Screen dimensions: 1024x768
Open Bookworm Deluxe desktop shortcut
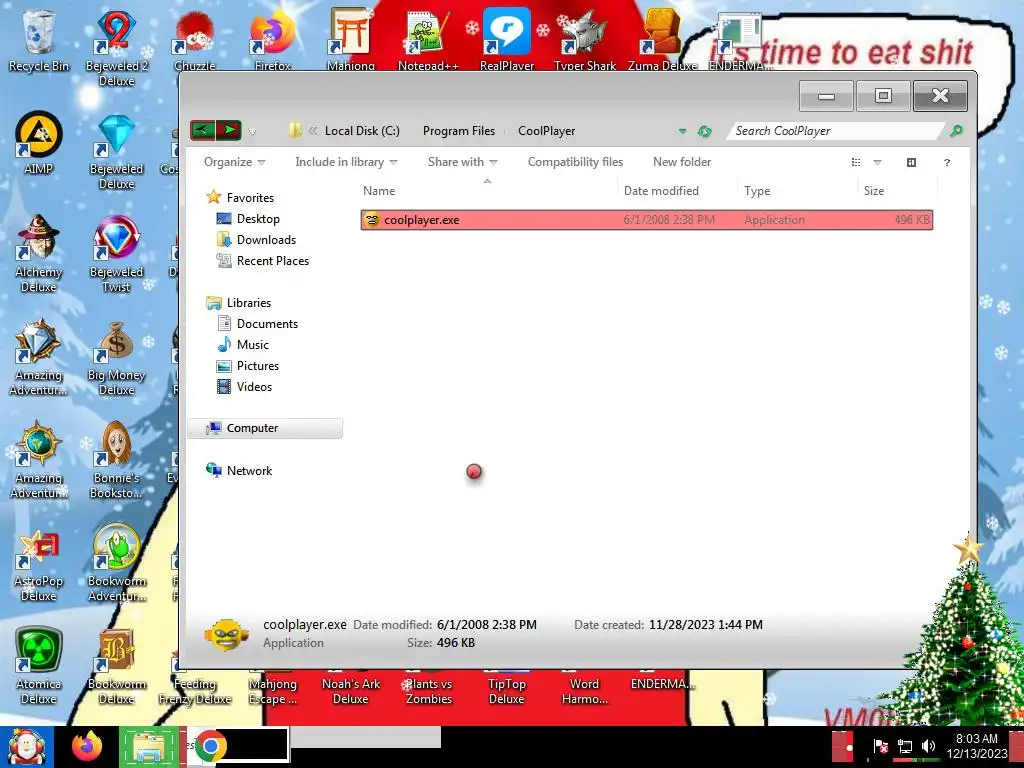116,666
